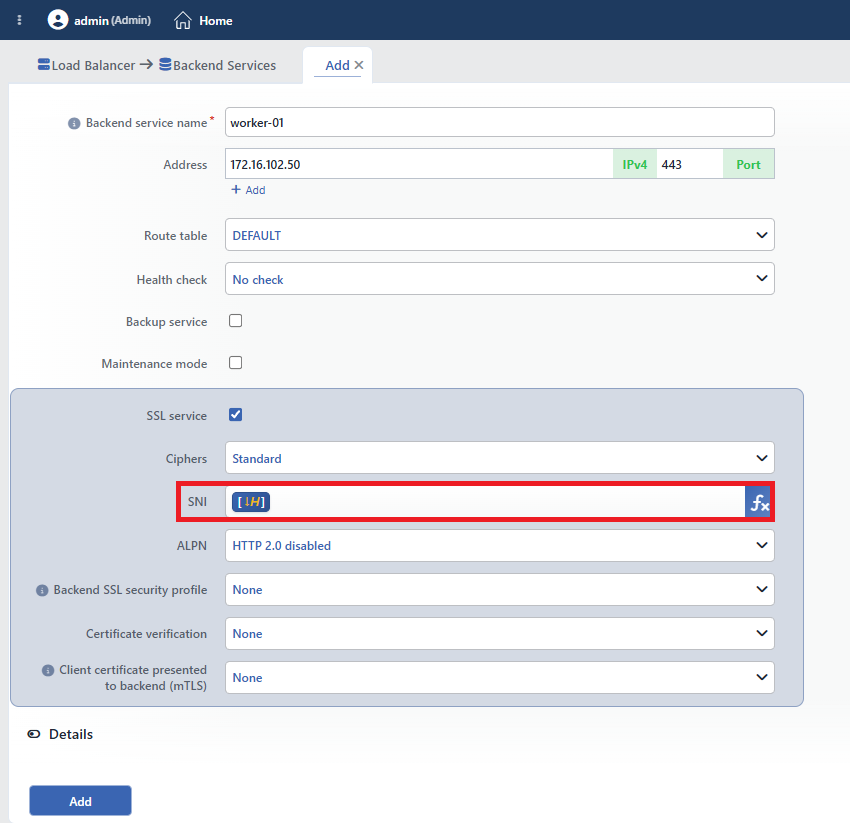Close the Add tab with X
Screen dimensions: 850x823
[x=359, y=65]
